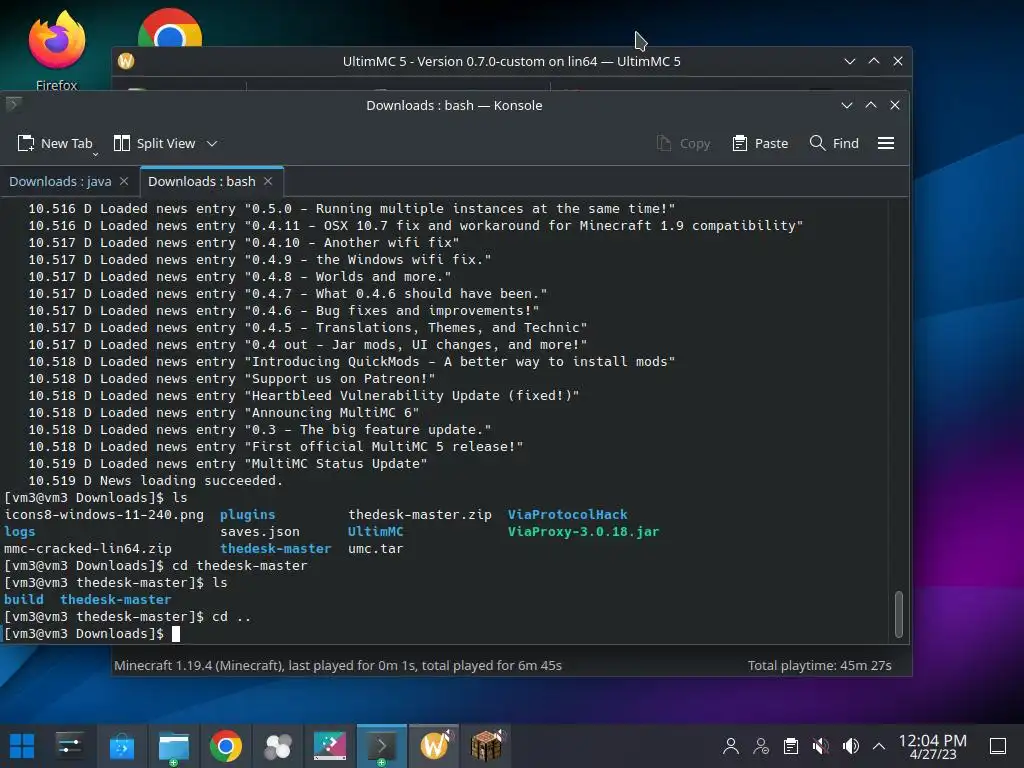Image resolution: width=1024 pixels, height=768 pixels.
Task: Launch Chrome from the taskbar
Action: [225, 746]
